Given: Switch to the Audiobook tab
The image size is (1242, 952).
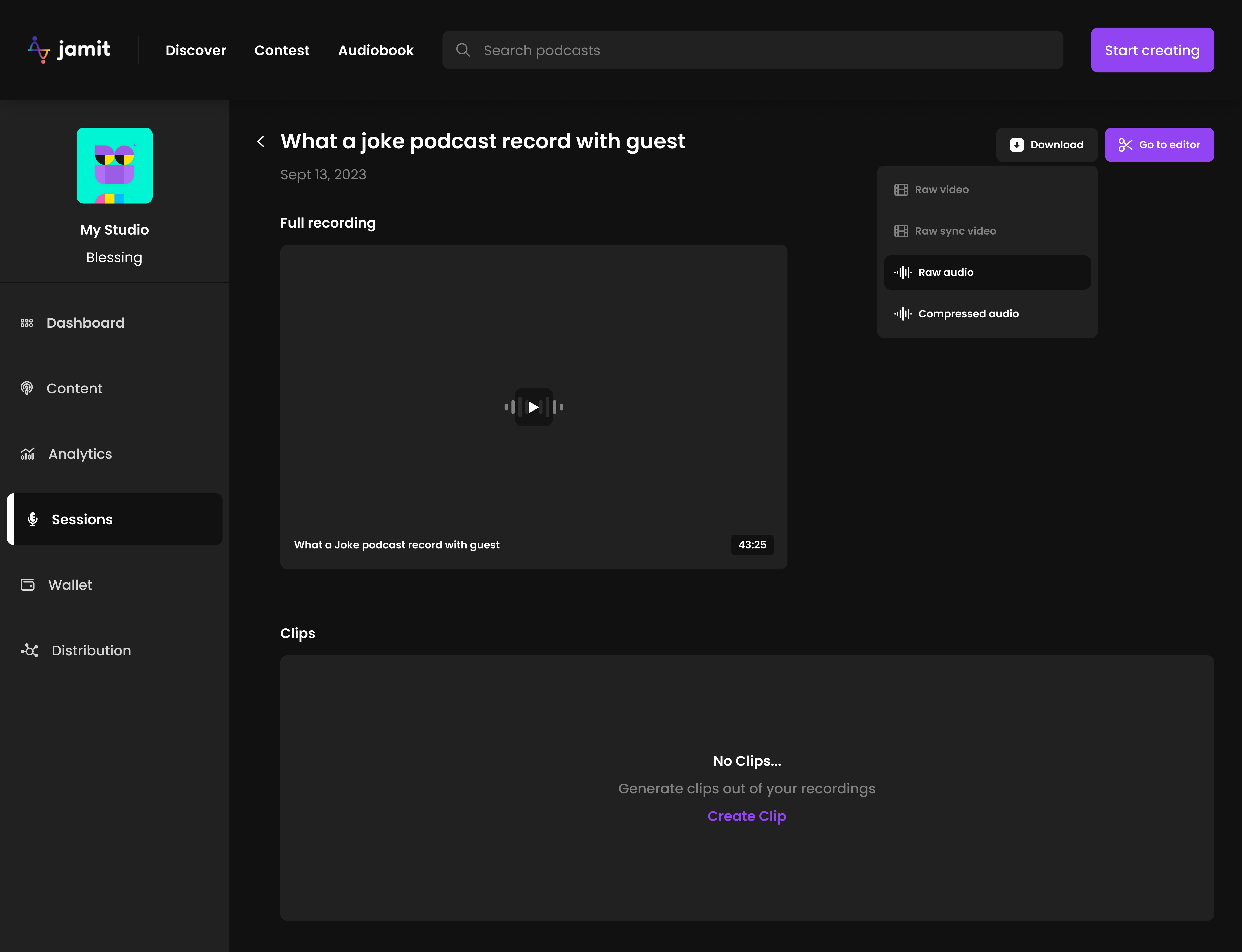Looking at the screenshot, I should pos(376,50).
